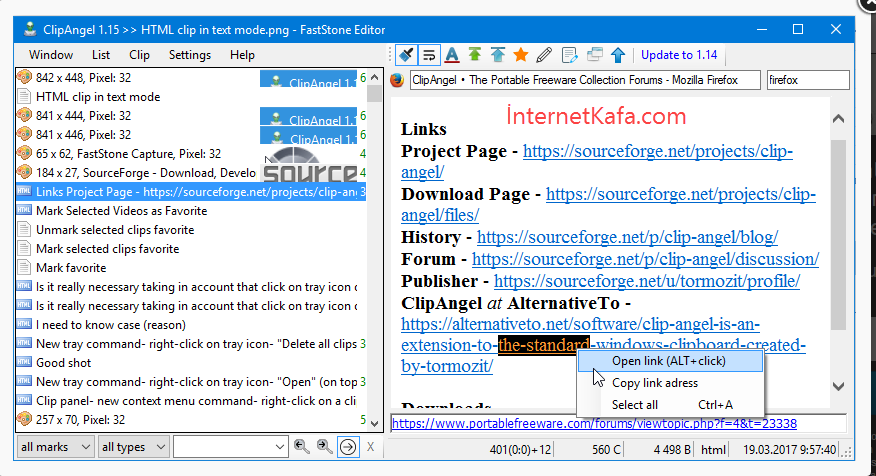Open the Help menu
The height and width of the screenshot is (476, 876).
pyautogui.click(x=242, y=55)
